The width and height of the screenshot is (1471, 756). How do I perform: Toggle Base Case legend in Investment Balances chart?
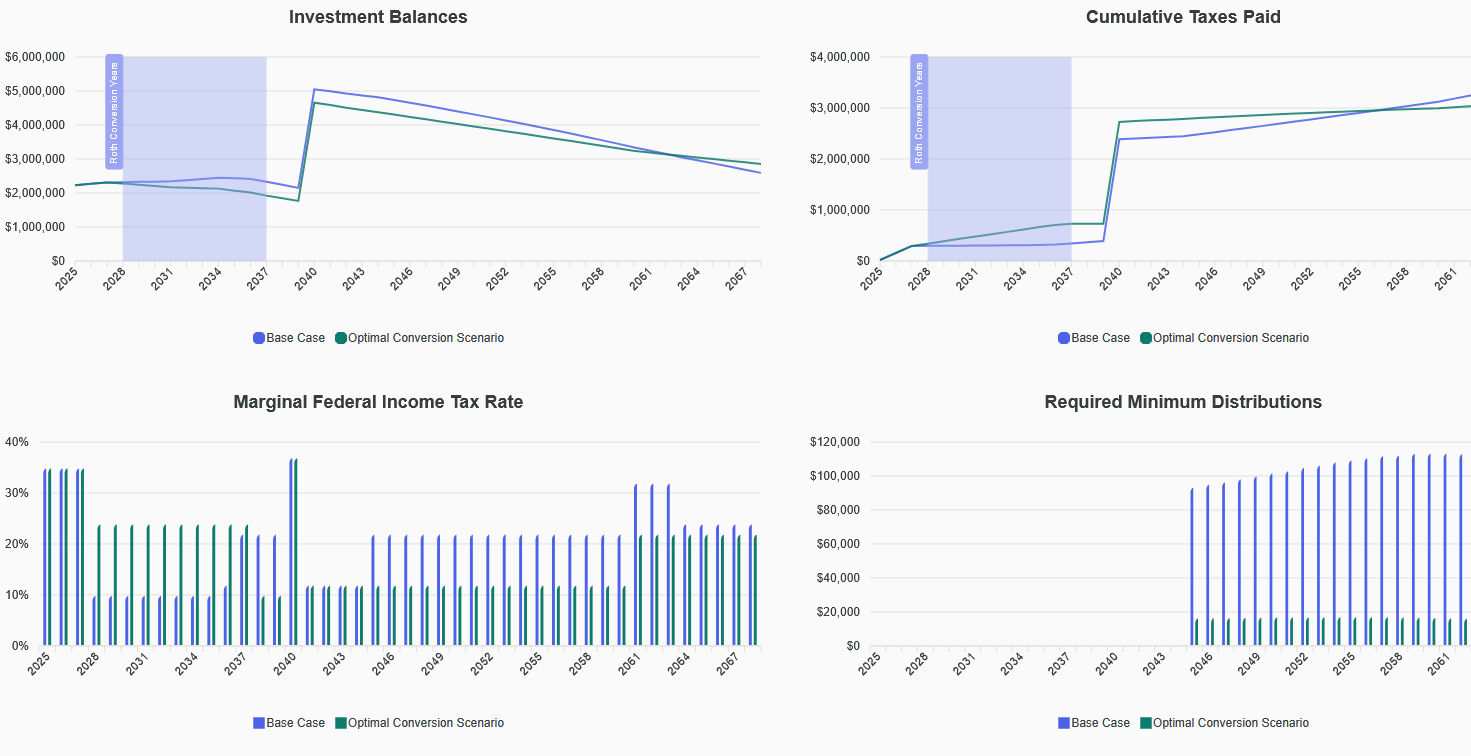point(289,338)
